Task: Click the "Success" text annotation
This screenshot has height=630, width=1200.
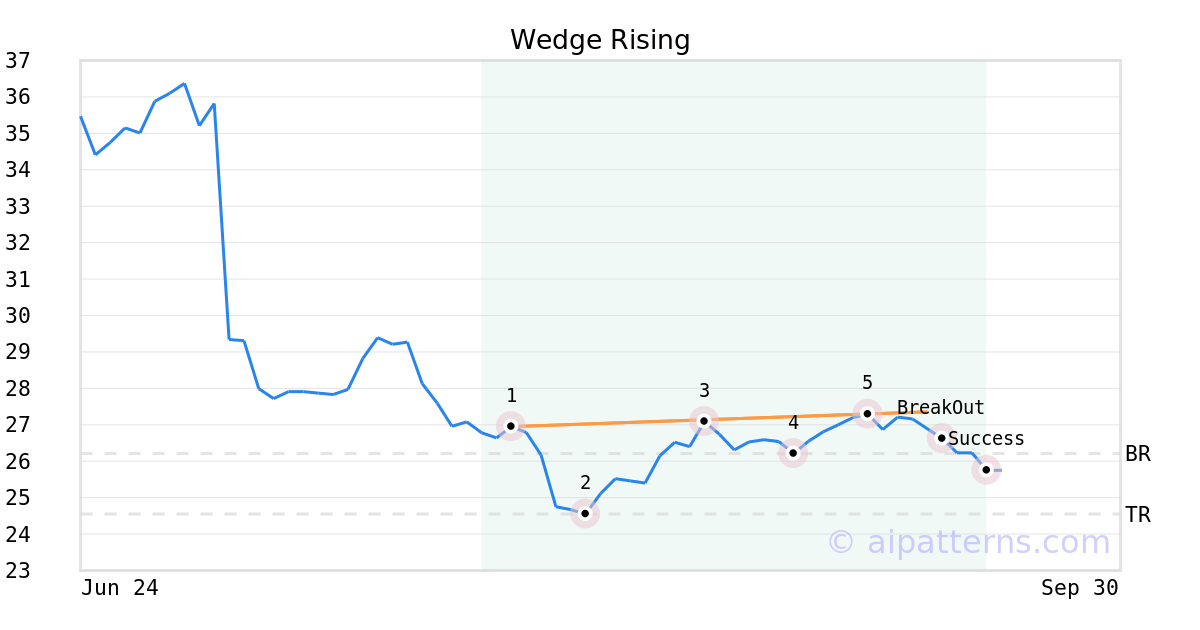Action: [x=986, y=439]
